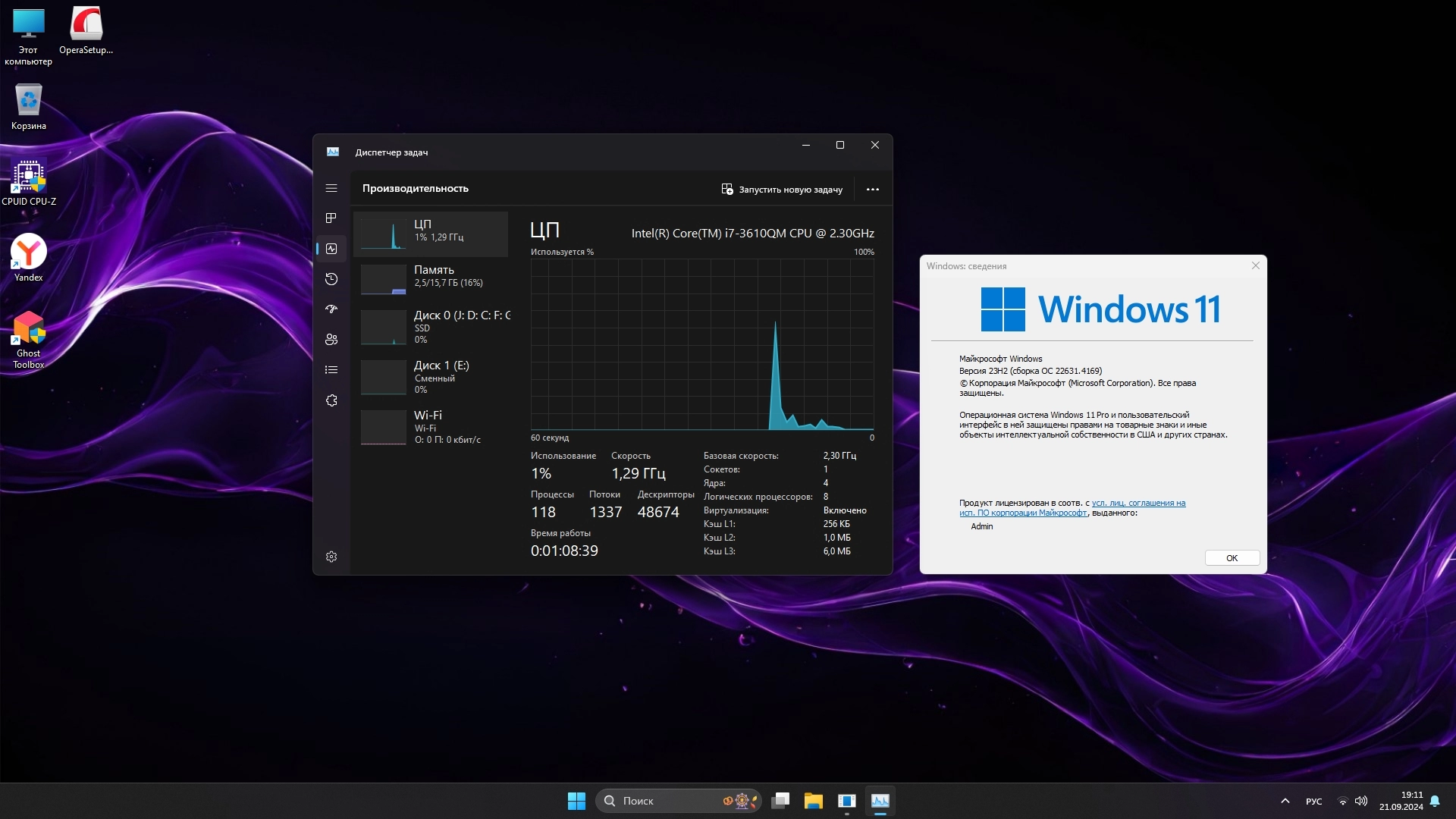Open the Processes tab in Task Manager sidebar

[x=331, y=218]
